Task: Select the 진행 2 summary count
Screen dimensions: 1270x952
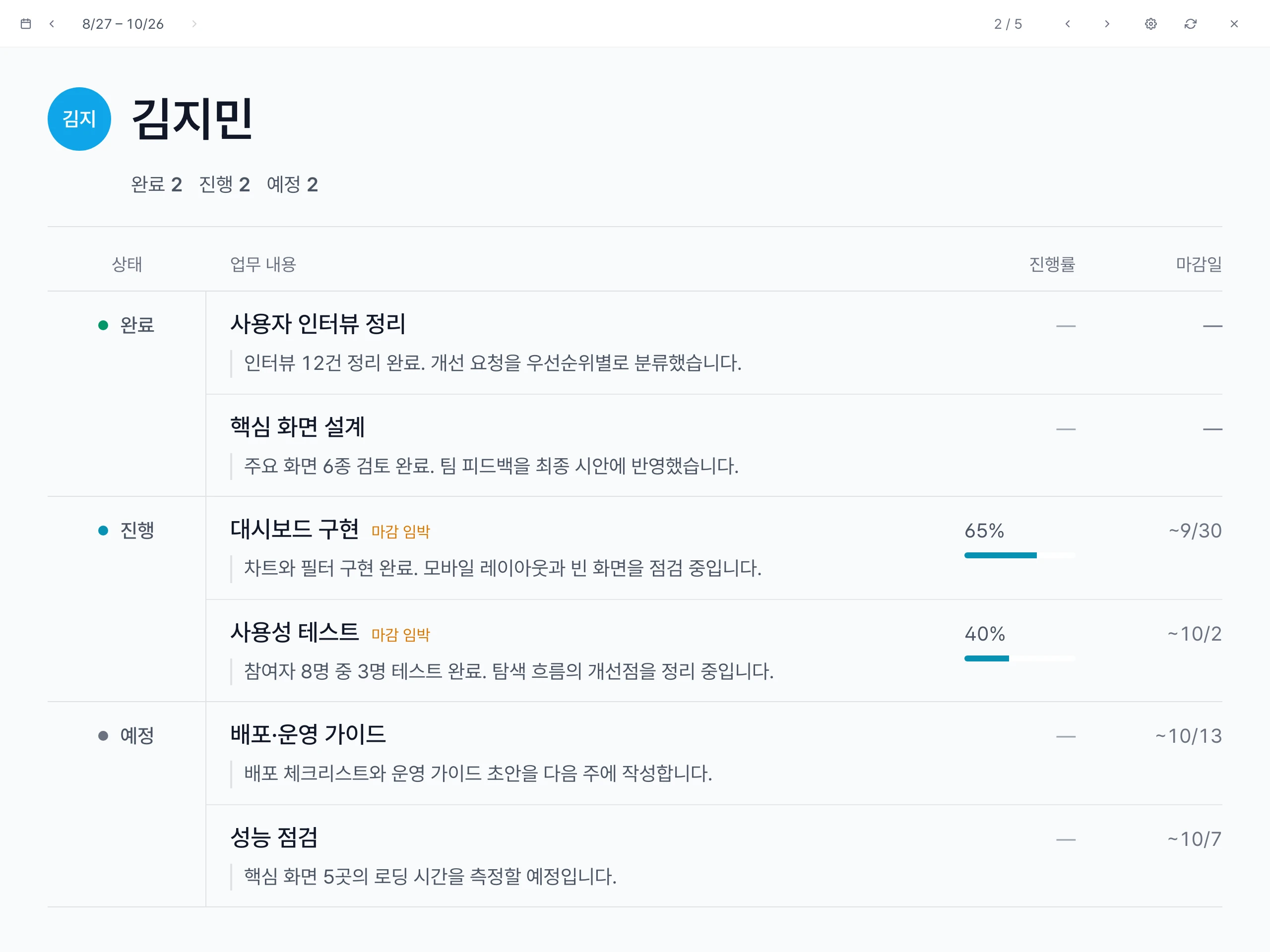Action: [225, 184]
